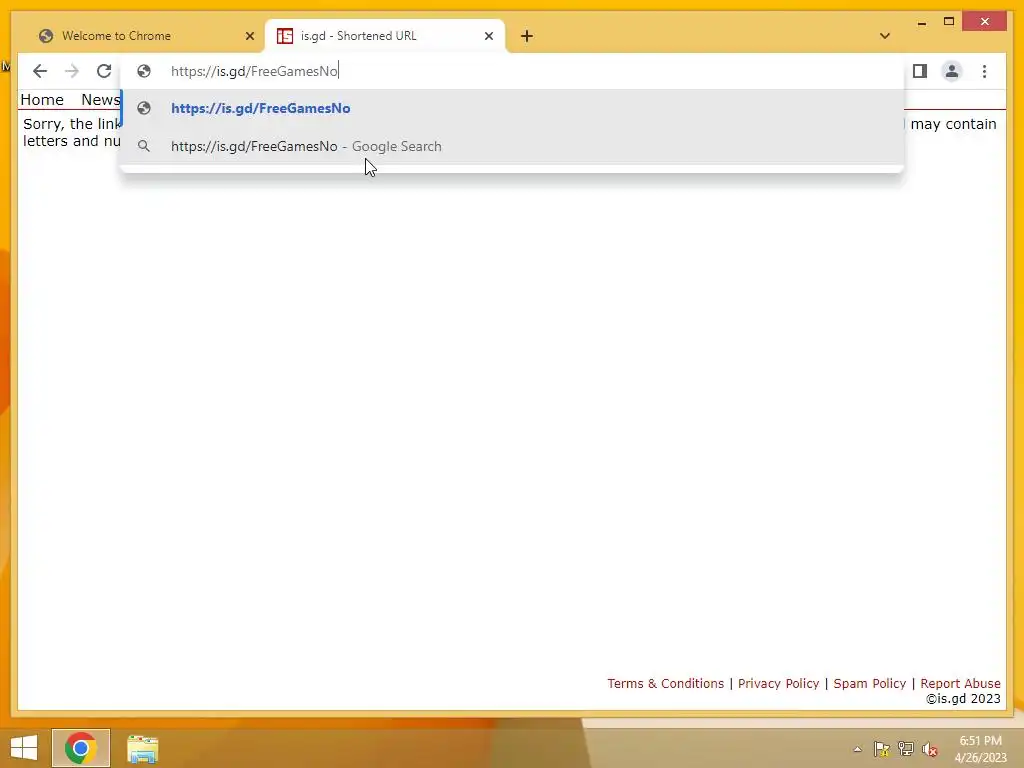Open the Chrome three-dot menu
1024x768 pixels.
pos(984,71)
